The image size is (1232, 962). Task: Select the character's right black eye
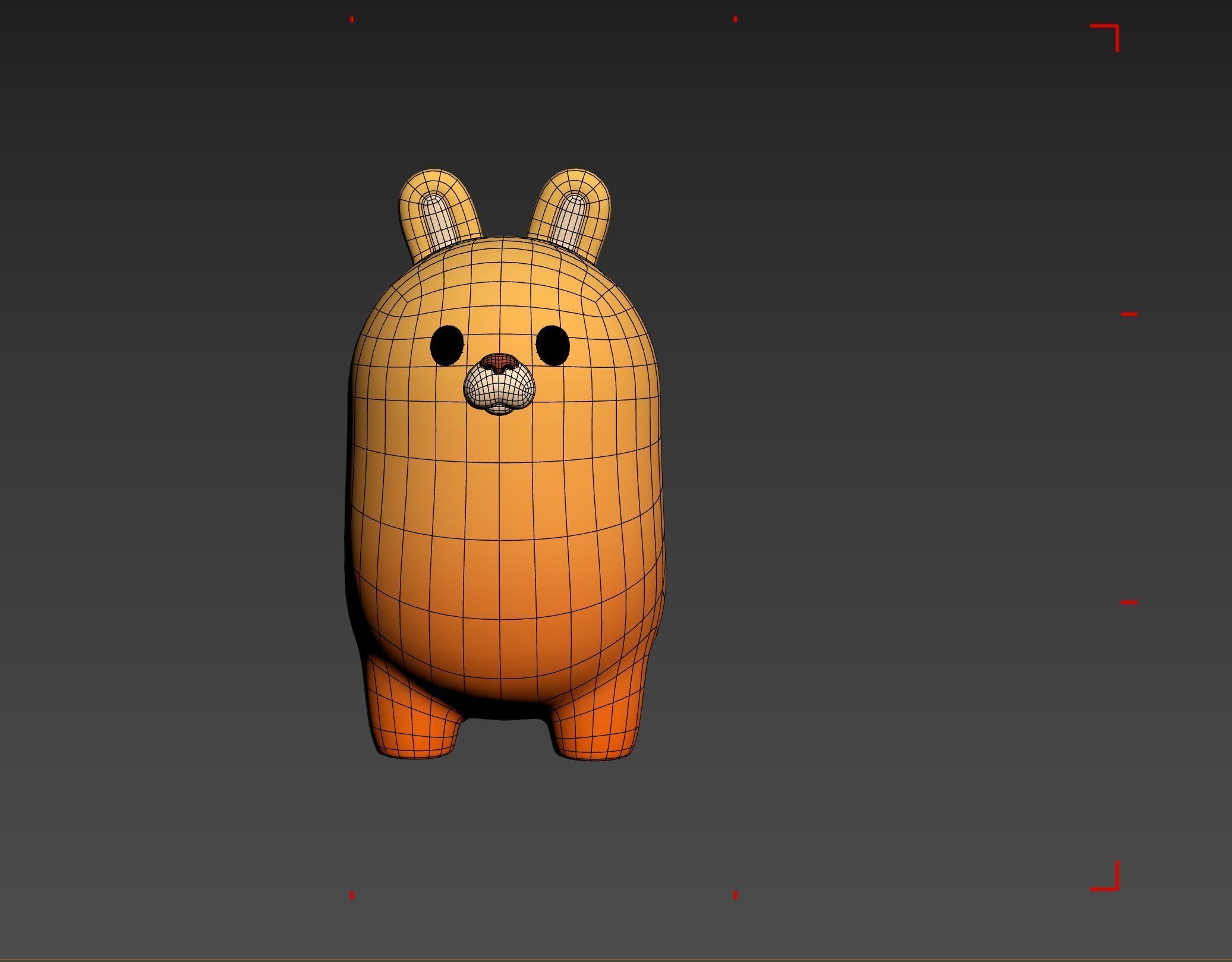[x=553, y=345]
